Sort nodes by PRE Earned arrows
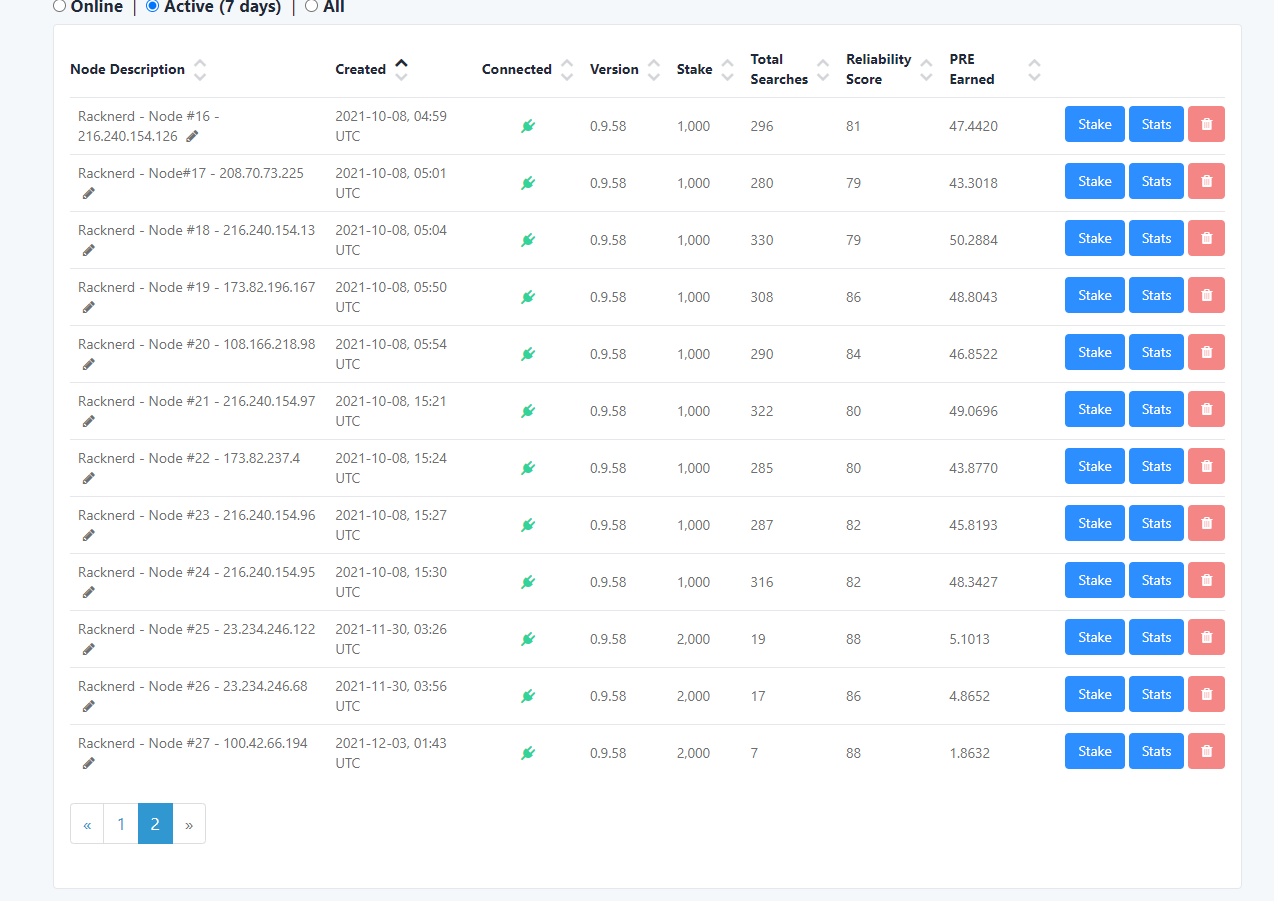Screen dimensions: 1274x901 (1034, 69)
